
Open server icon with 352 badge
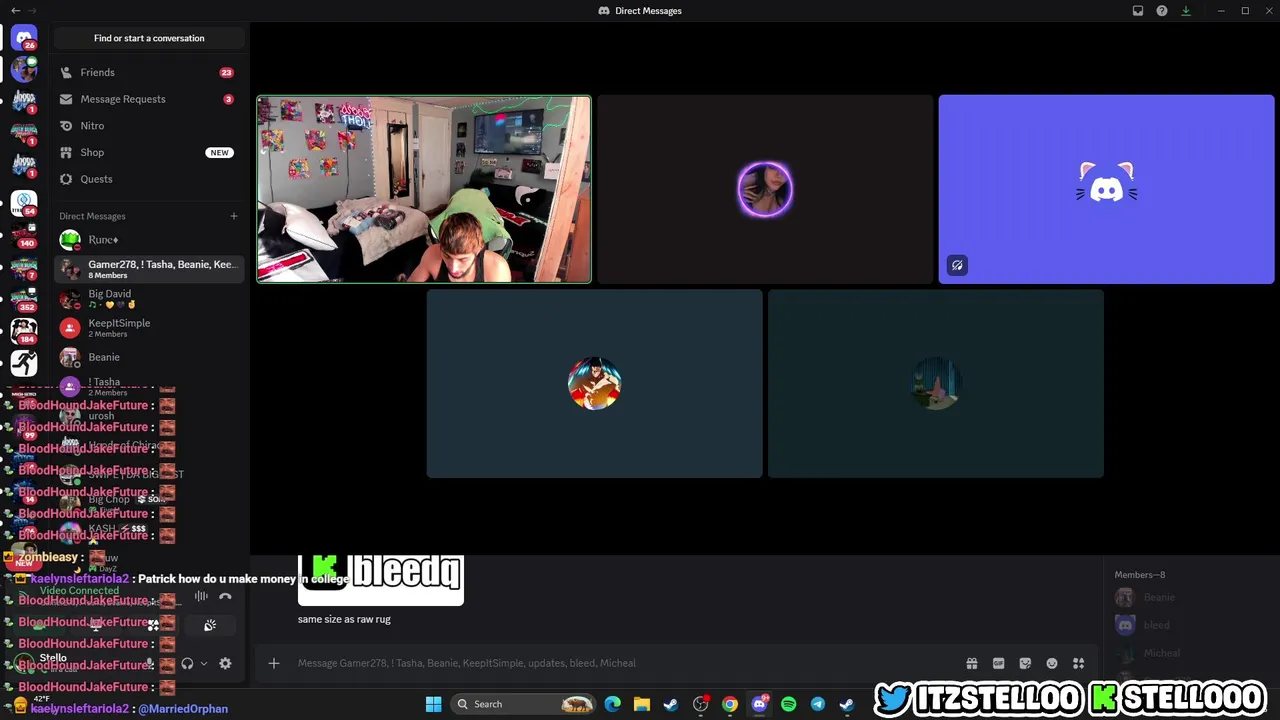tap(24, 299)
